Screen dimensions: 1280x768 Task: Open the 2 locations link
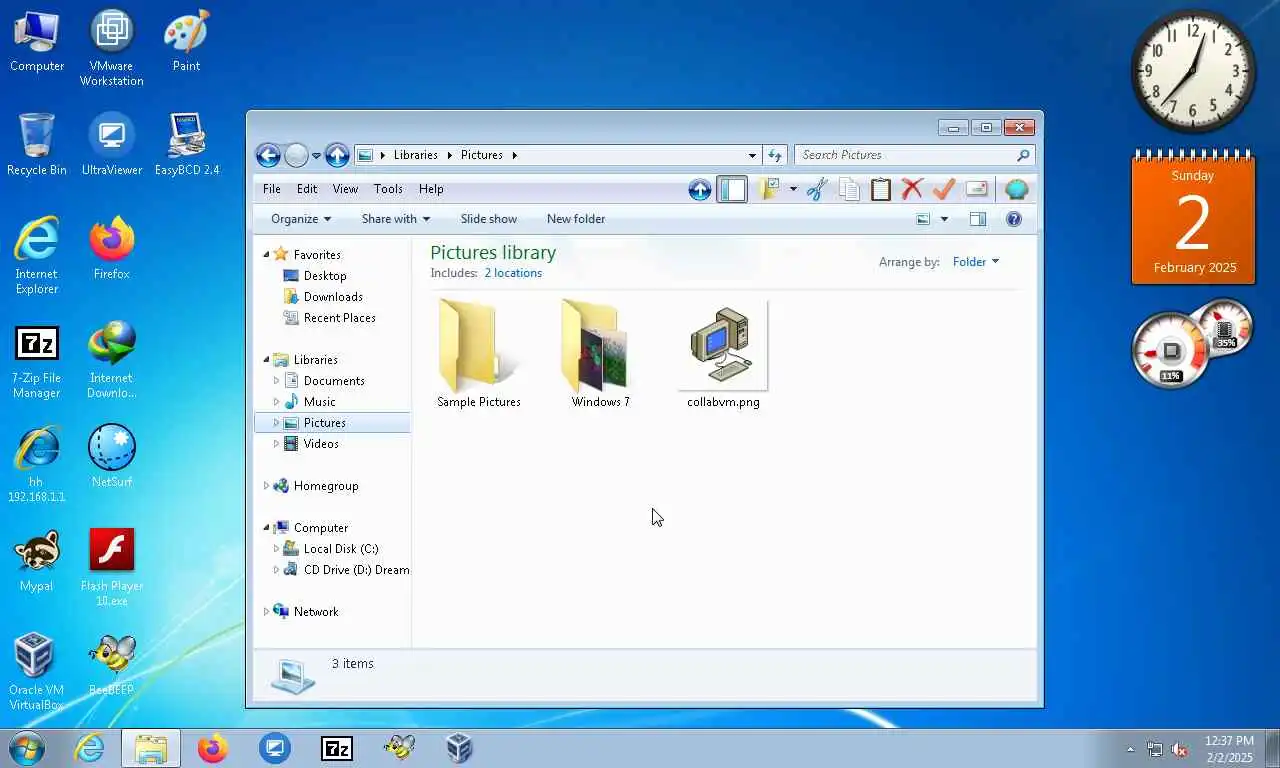click(x=513, y=273)
